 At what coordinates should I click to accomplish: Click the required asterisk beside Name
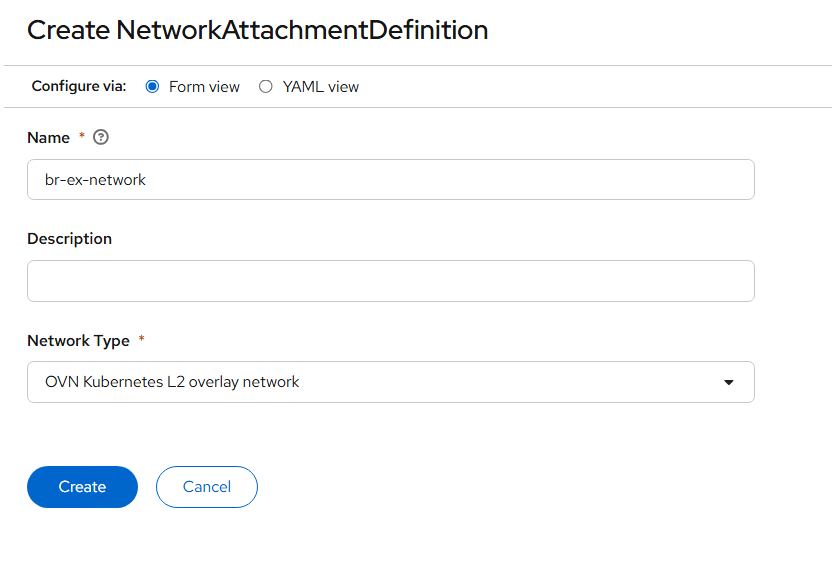pyautogui.click(x=81, y=137)
